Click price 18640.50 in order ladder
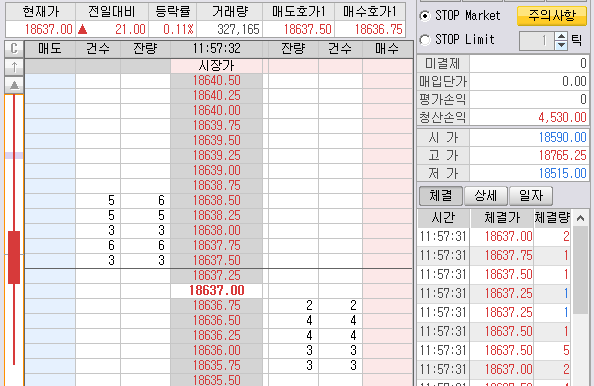 pyautogui.click(x=216, y=81)
